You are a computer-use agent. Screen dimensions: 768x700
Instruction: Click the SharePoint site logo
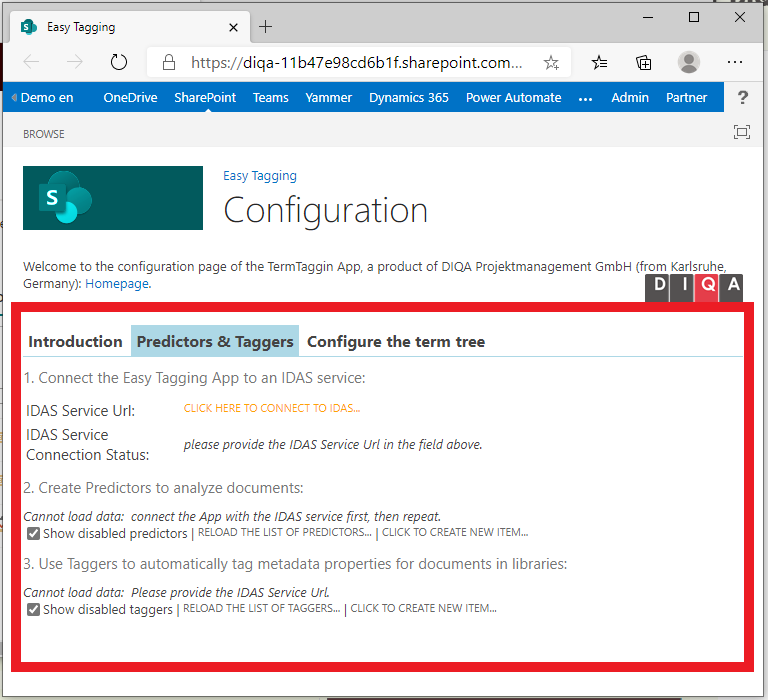(113, 198)
